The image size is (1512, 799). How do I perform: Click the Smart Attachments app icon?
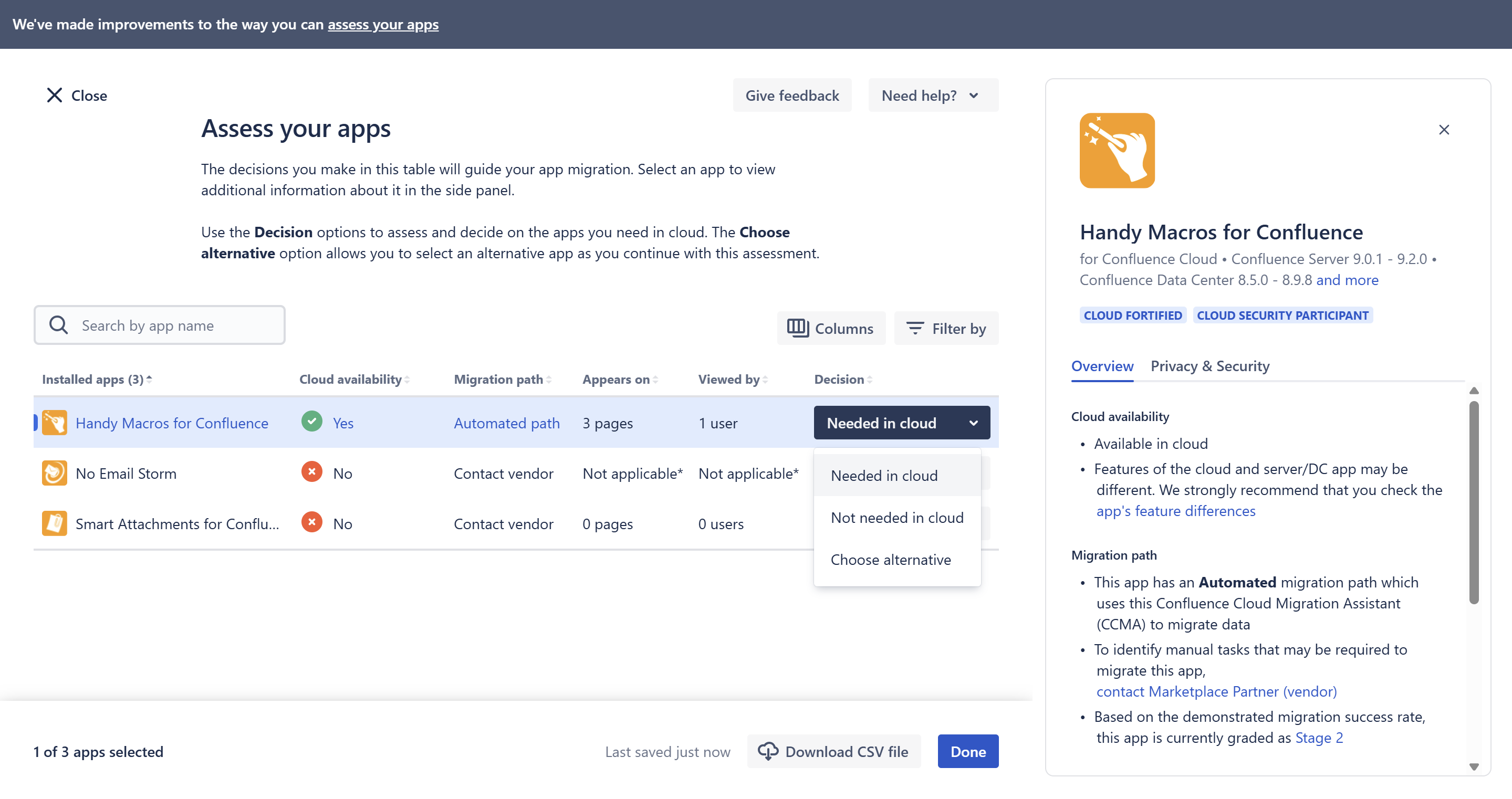(x=54, y=523)
